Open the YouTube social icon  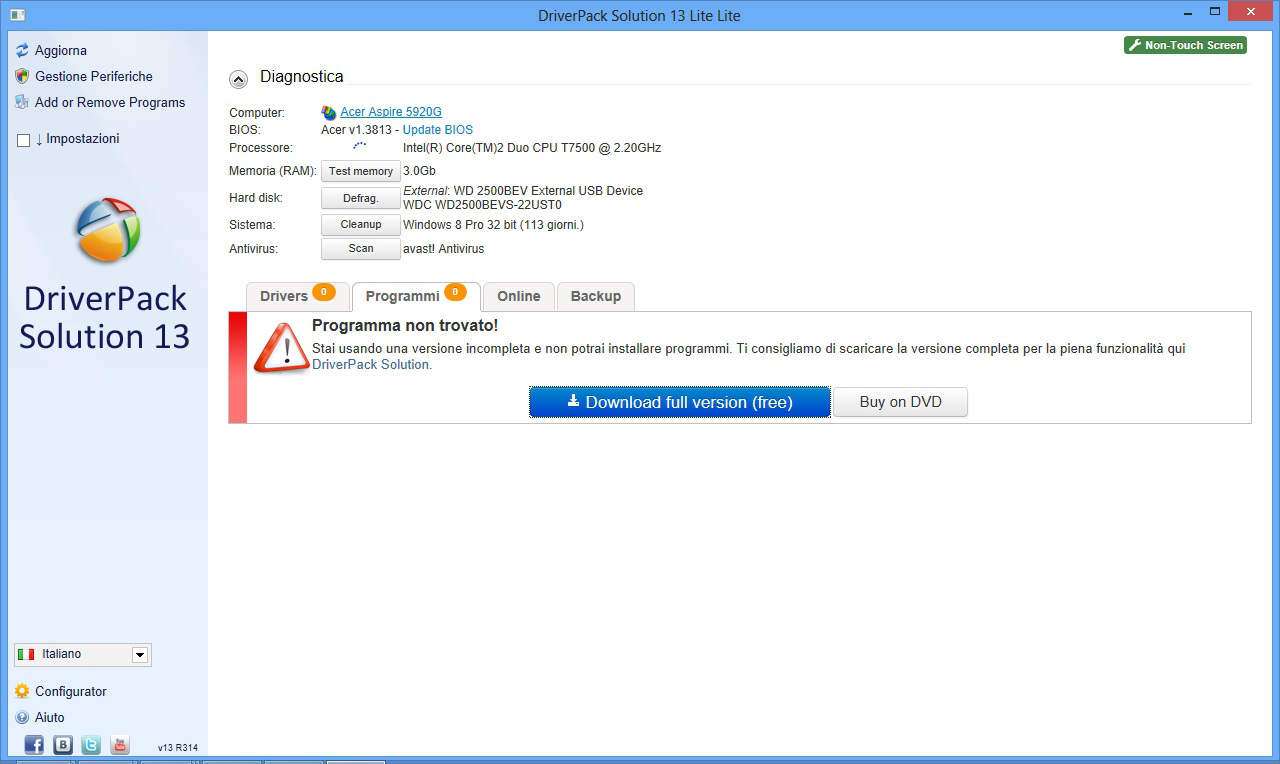(120, 745)
